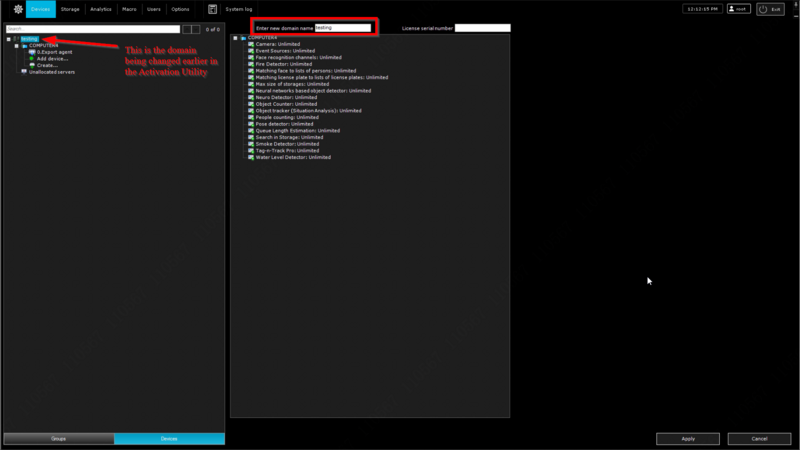Click the License serial number field
Viewport: 800px width, 450px height.
(482, 28)
